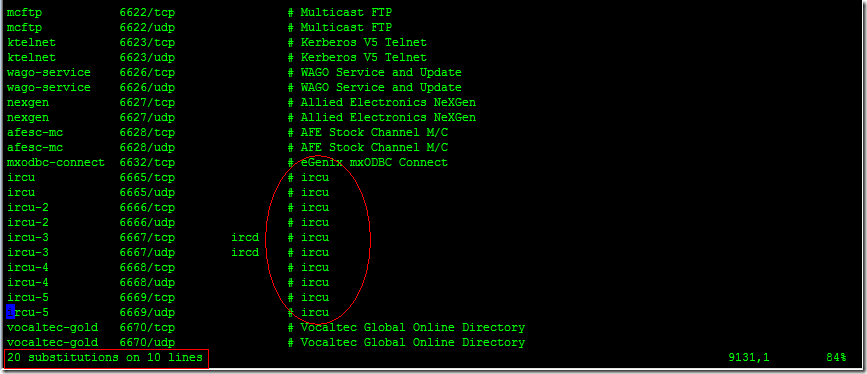Click ircu-4 name on the 6668/tcp line
The height and width of the screenshot is (374, 867).
(28, 267)
